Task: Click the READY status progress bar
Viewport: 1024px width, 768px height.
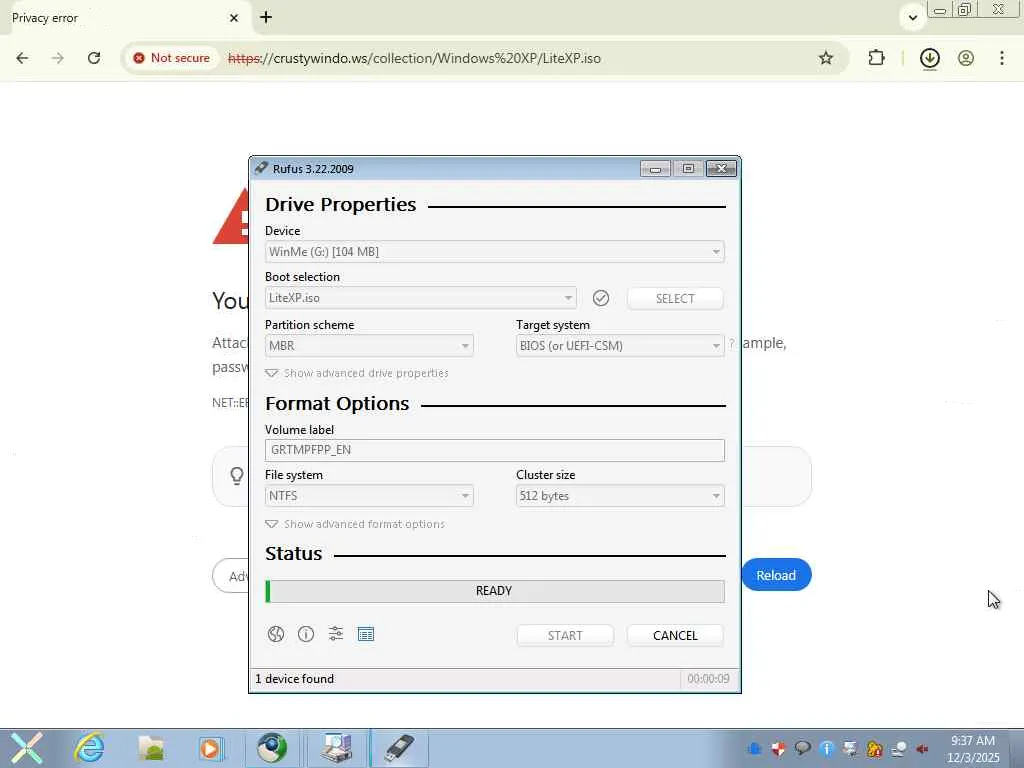Action: [x=494, y=591]
